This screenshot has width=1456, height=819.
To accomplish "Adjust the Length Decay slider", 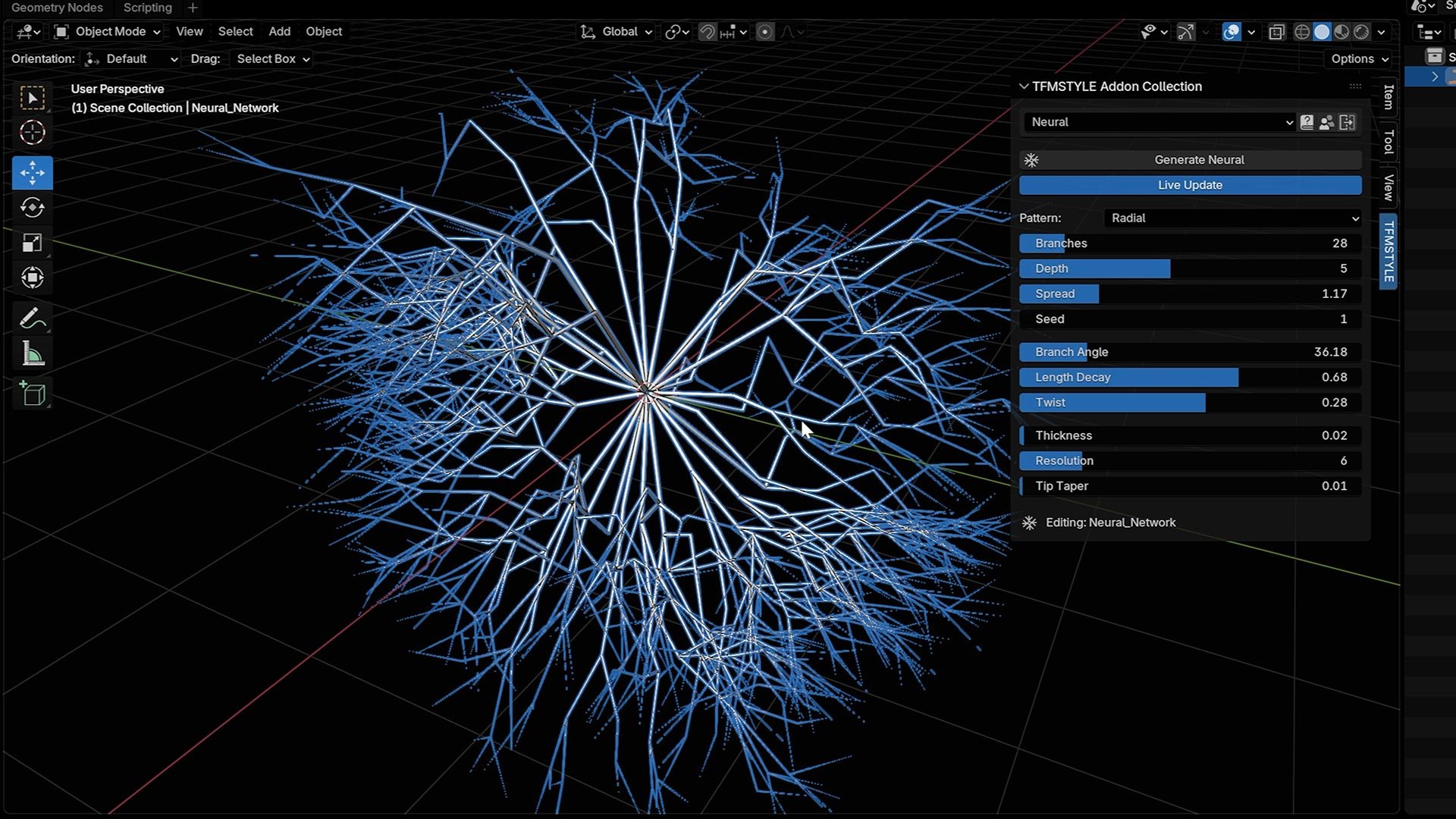I will tap(1190, 378).
